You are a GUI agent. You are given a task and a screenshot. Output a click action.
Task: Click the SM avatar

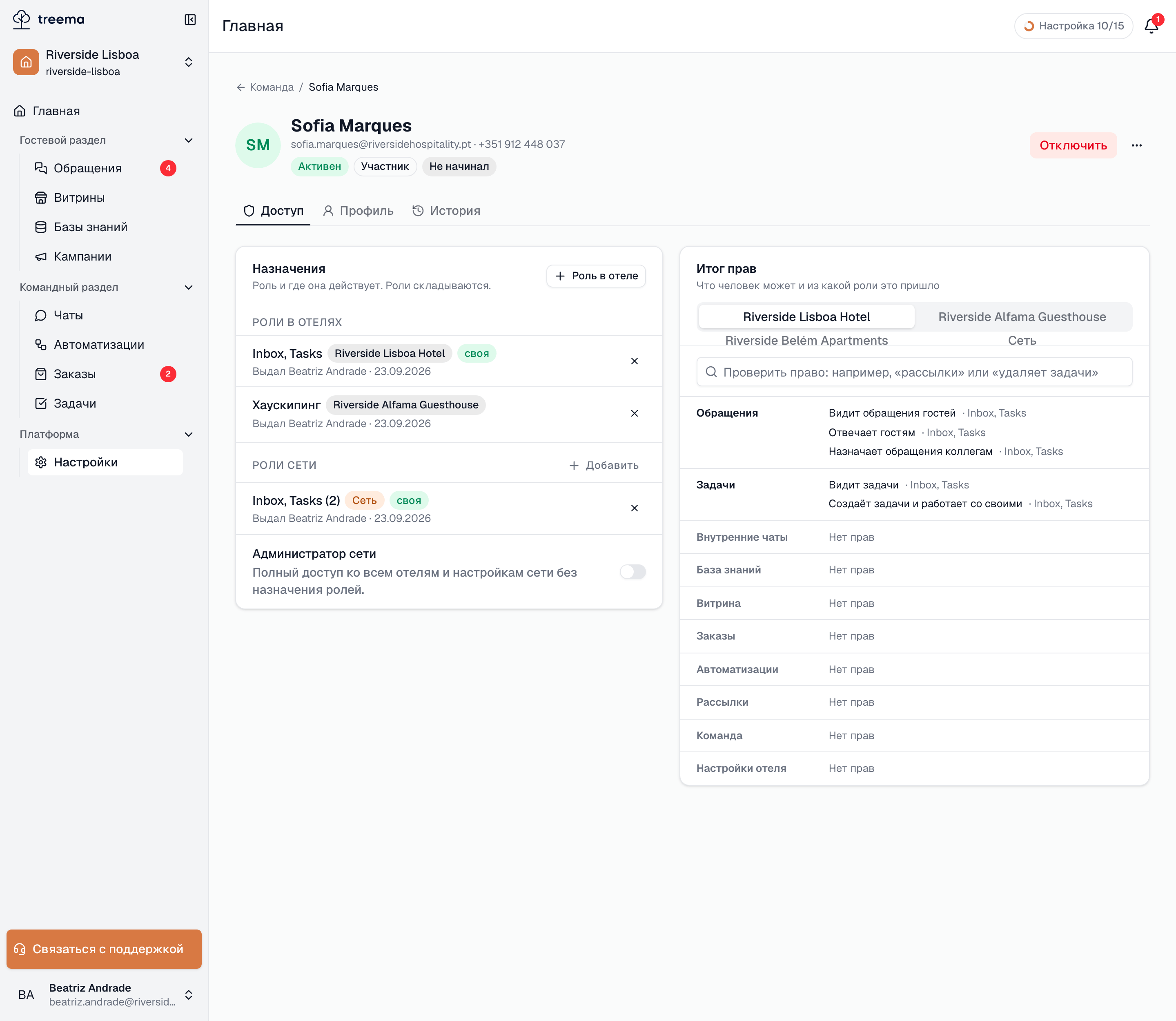click(258, 145)
